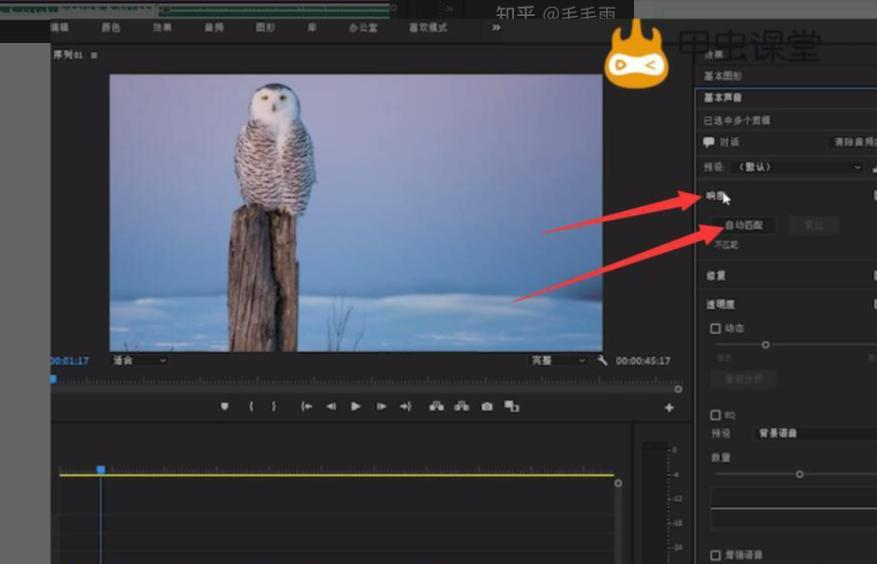Viewport: 877px width, 564px height.
Task: Click the Lift icon in transport controls
Action: 436,406
